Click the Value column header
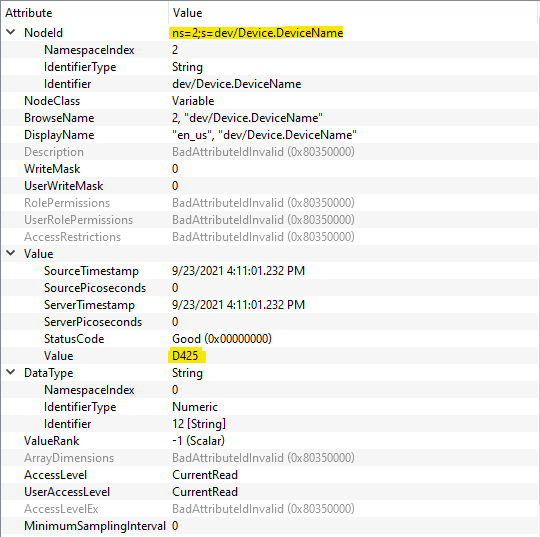 (354, 13)
